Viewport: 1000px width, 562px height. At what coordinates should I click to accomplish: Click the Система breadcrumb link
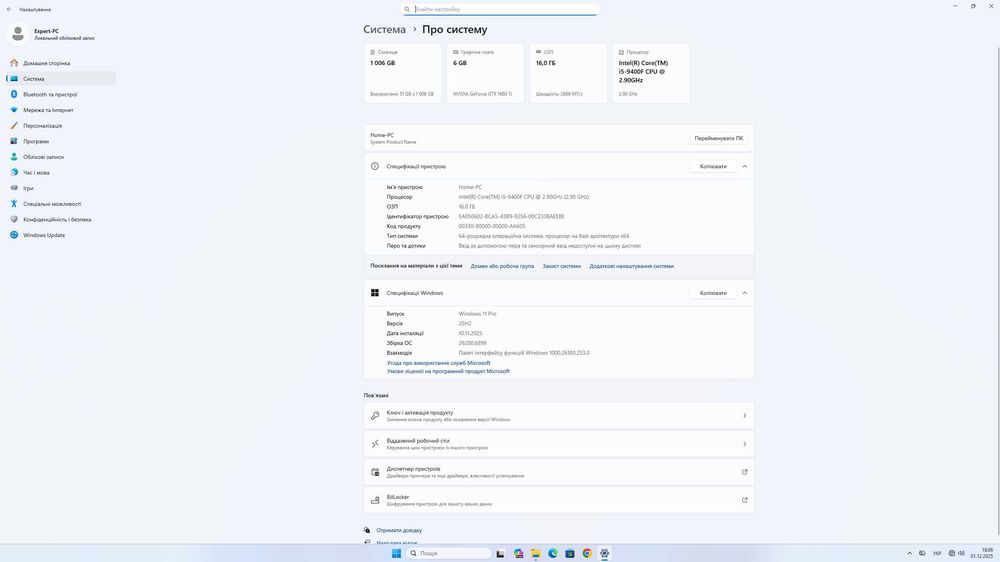(x=384, y=29)
